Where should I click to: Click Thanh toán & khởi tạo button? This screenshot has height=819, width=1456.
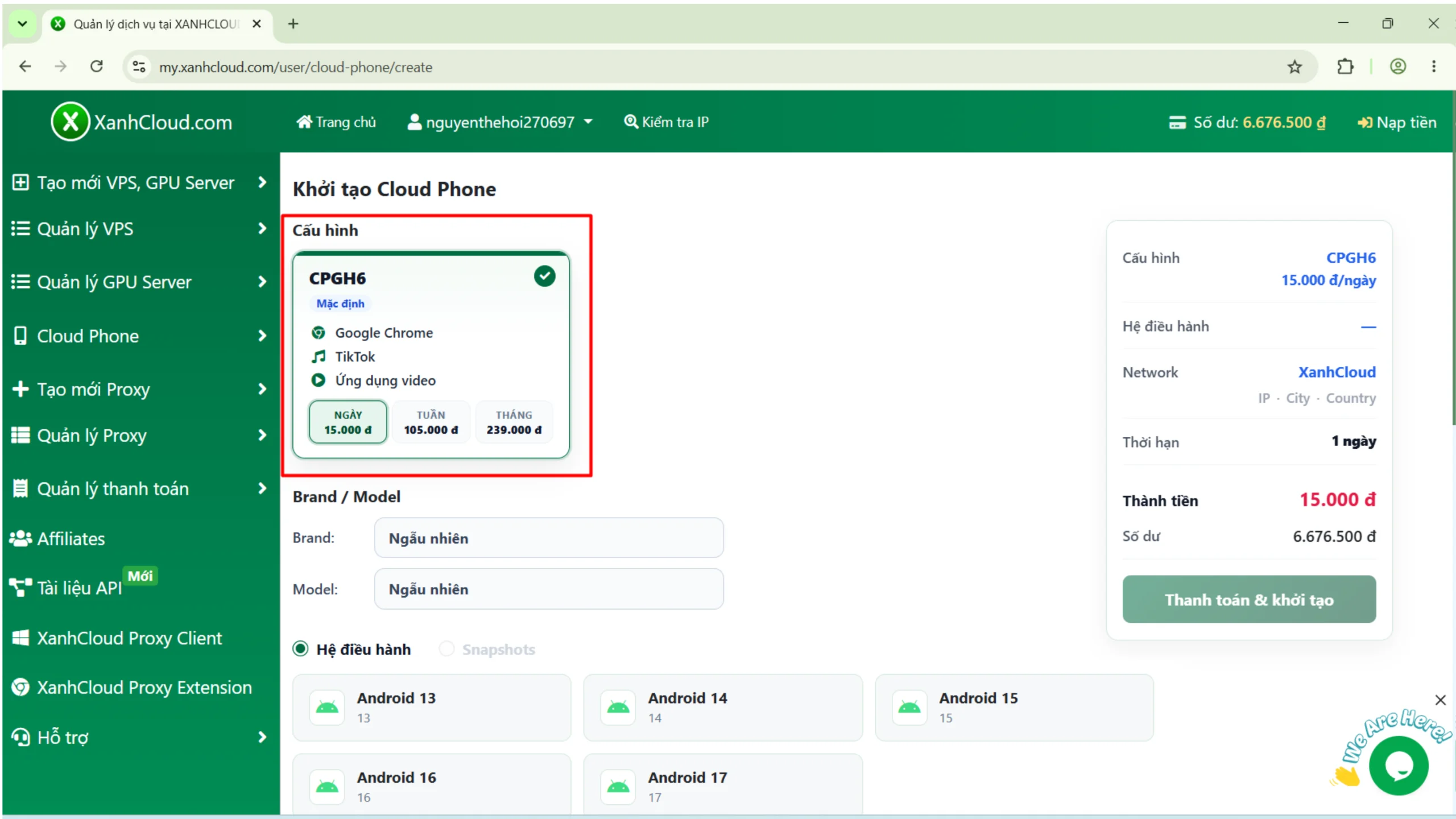(x=1249, y=599)
